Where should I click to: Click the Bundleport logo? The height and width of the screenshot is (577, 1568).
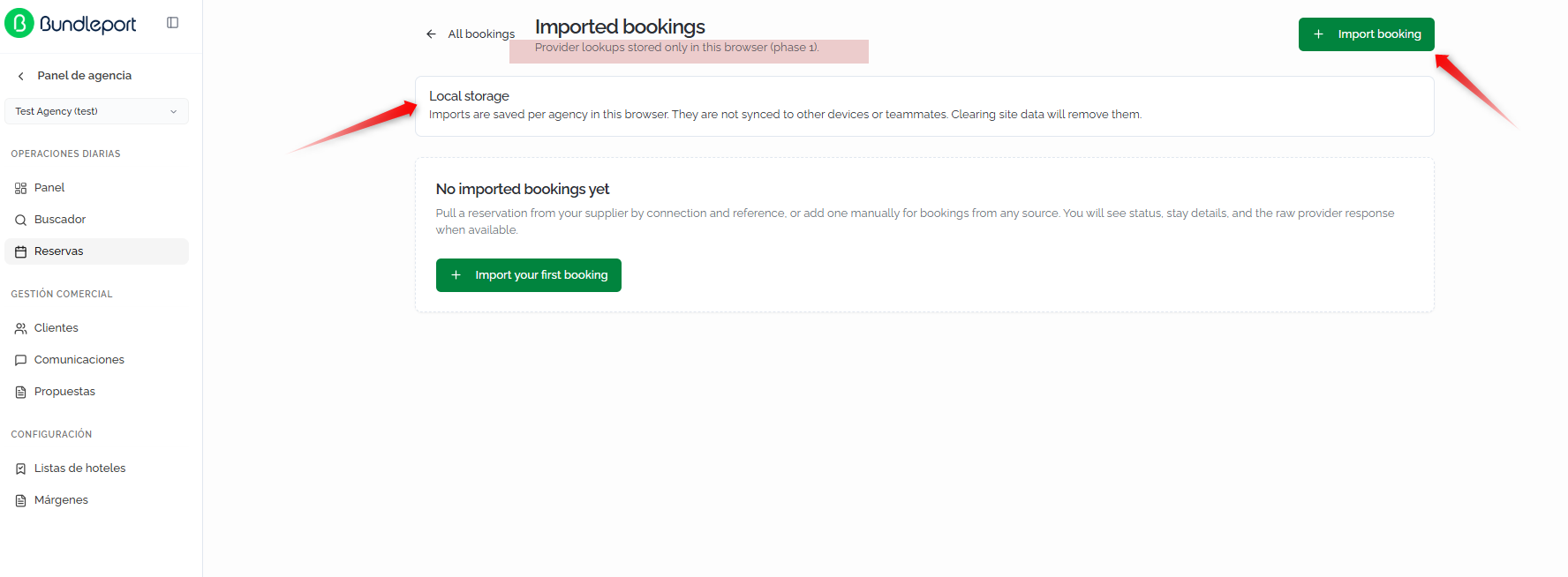pyautogui.click(x=72, y=24)
